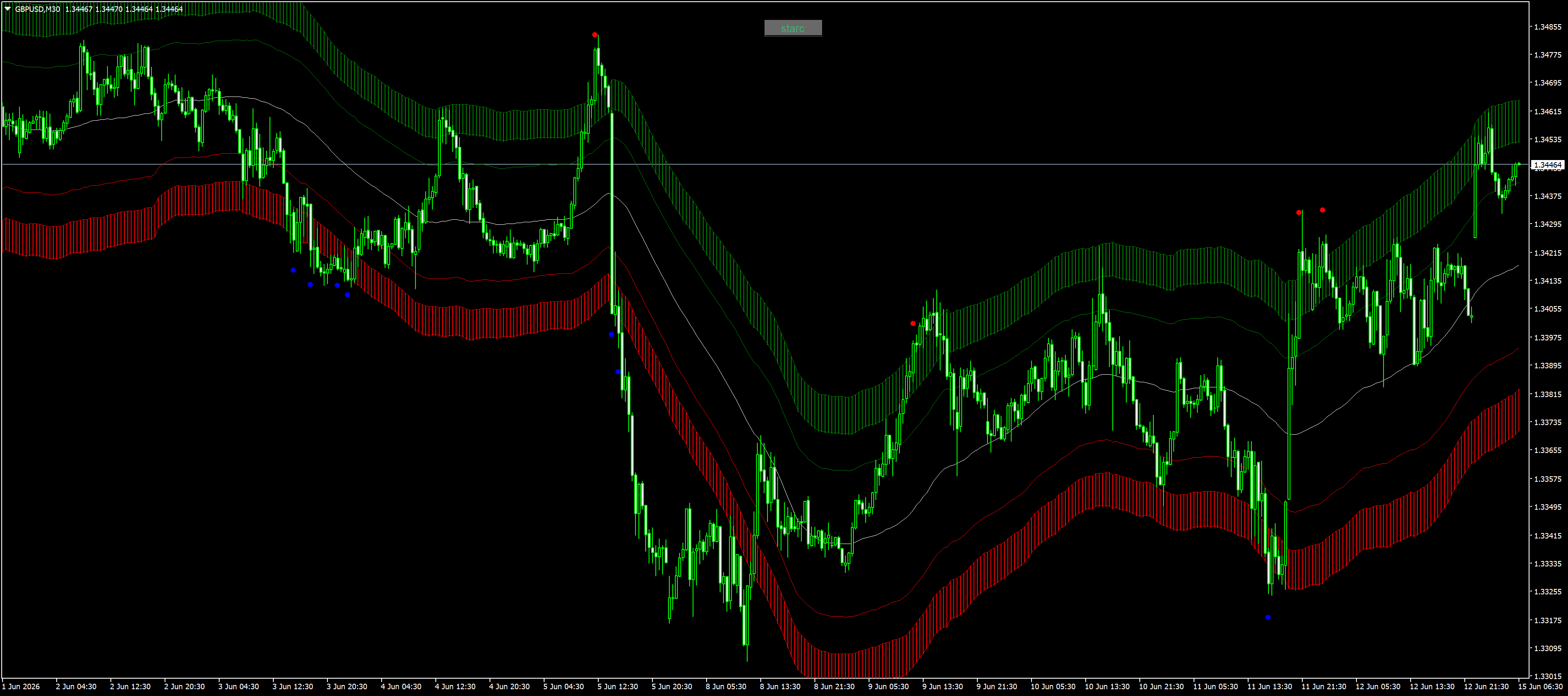
Task: Click the time axis label 8 Jun 13:30
Action: 780,686
